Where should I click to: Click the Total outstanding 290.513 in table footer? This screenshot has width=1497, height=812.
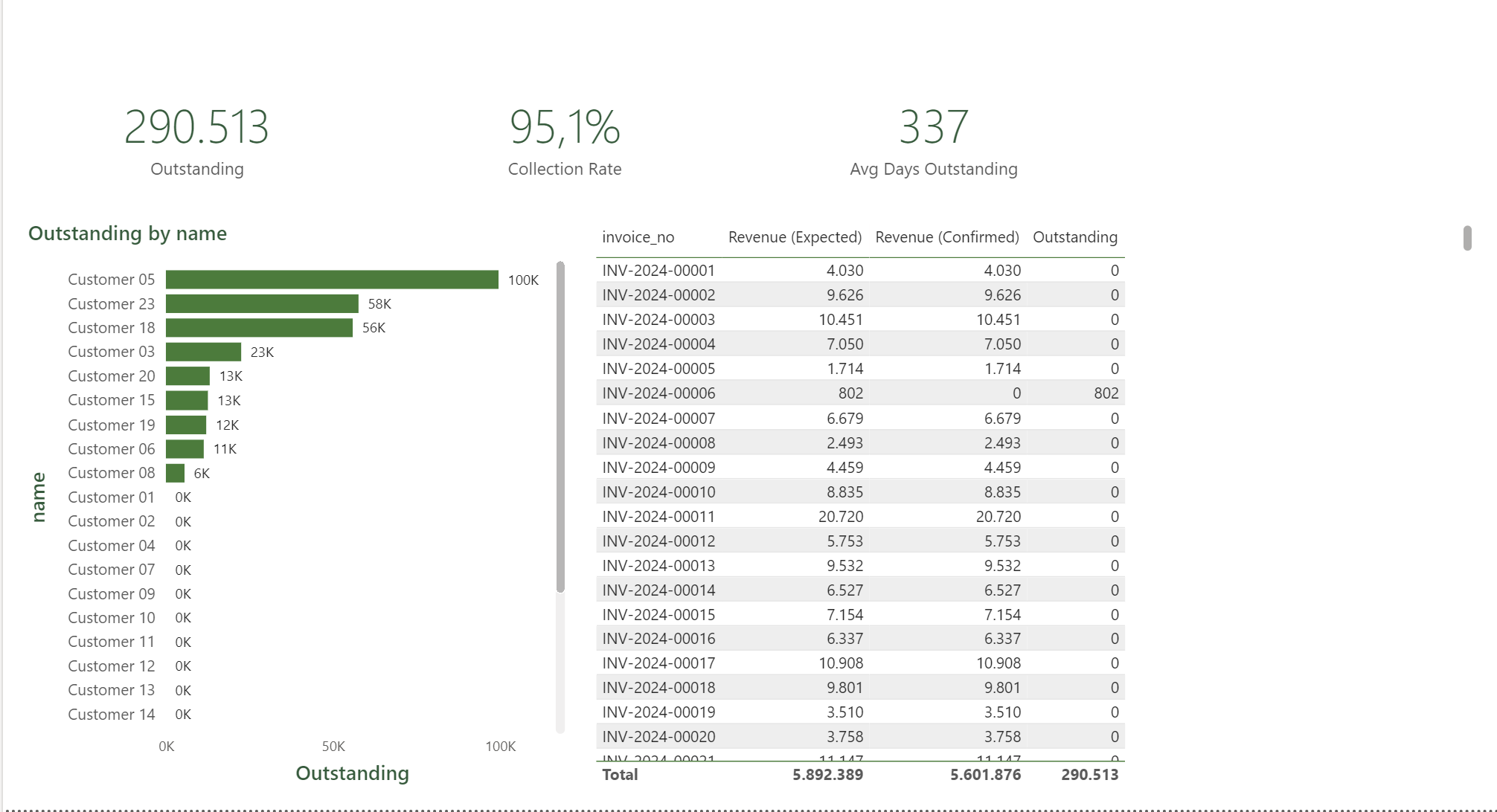click(x=1089, y=775)
